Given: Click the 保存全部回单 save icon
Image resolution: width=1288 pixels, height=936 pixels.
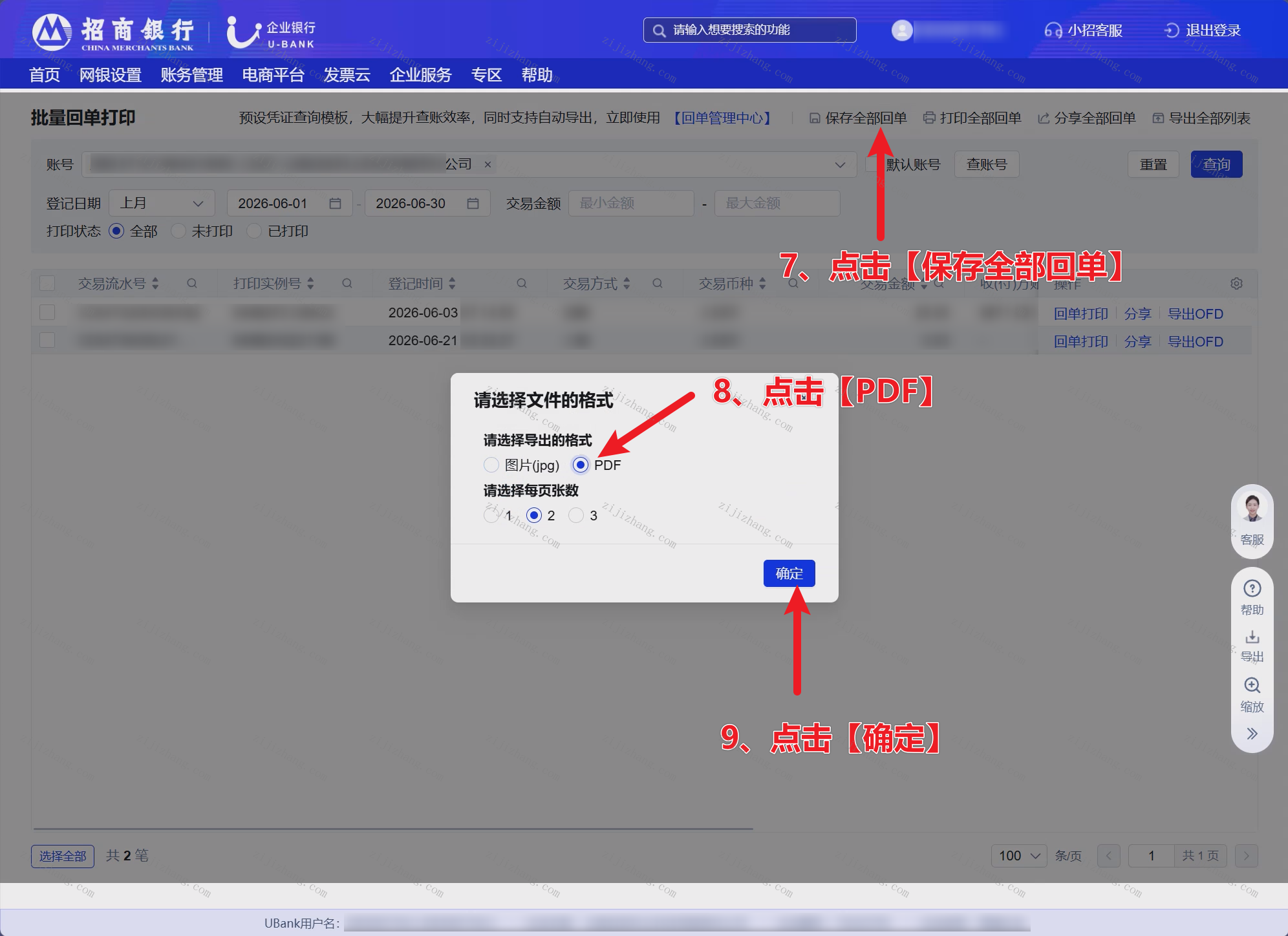Looking at the screenshot, I should (x=815, y=118).
